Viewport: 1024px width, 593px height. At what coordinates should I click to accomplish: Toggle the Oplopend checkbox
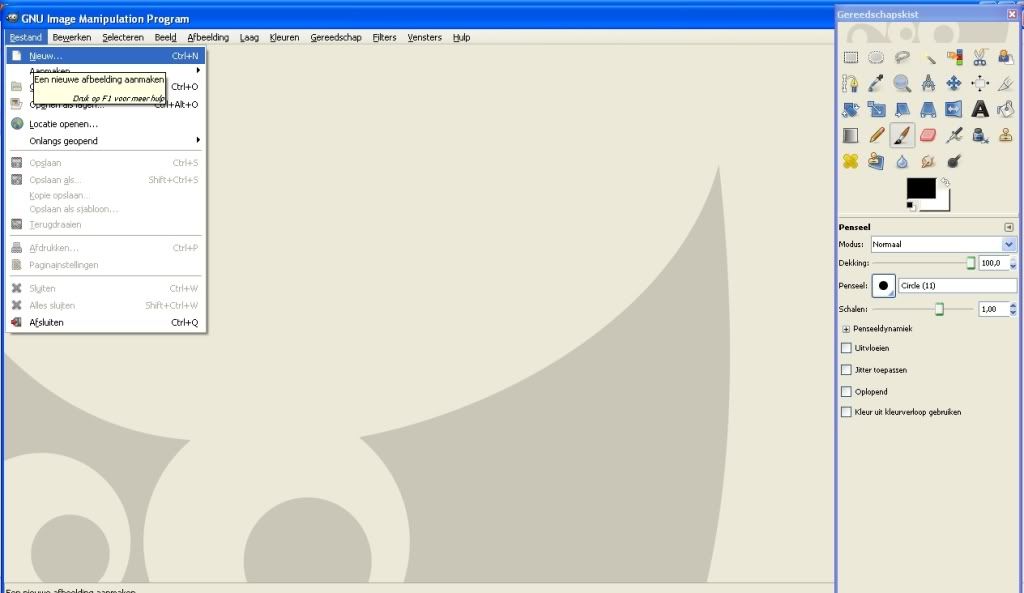847,392
